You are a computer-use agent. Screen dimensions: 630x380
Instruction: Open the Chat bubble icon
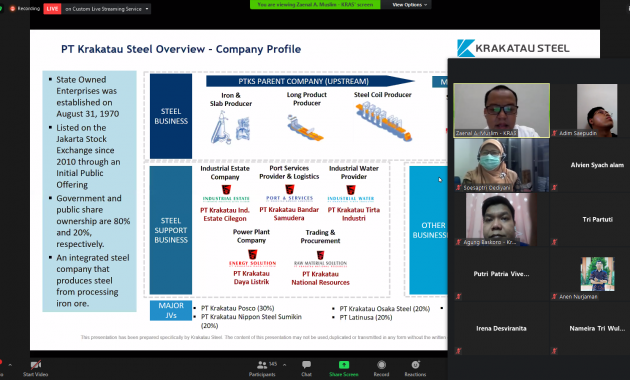tap(307, 365)
